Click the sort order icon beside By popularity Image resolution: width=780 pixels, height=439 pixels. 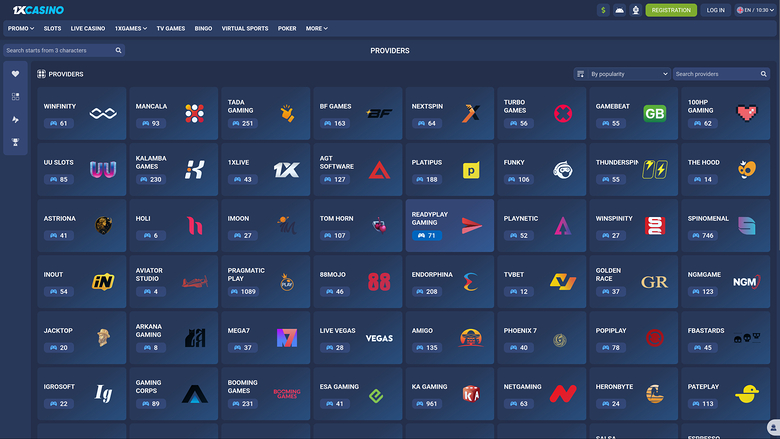pos(581,74)
